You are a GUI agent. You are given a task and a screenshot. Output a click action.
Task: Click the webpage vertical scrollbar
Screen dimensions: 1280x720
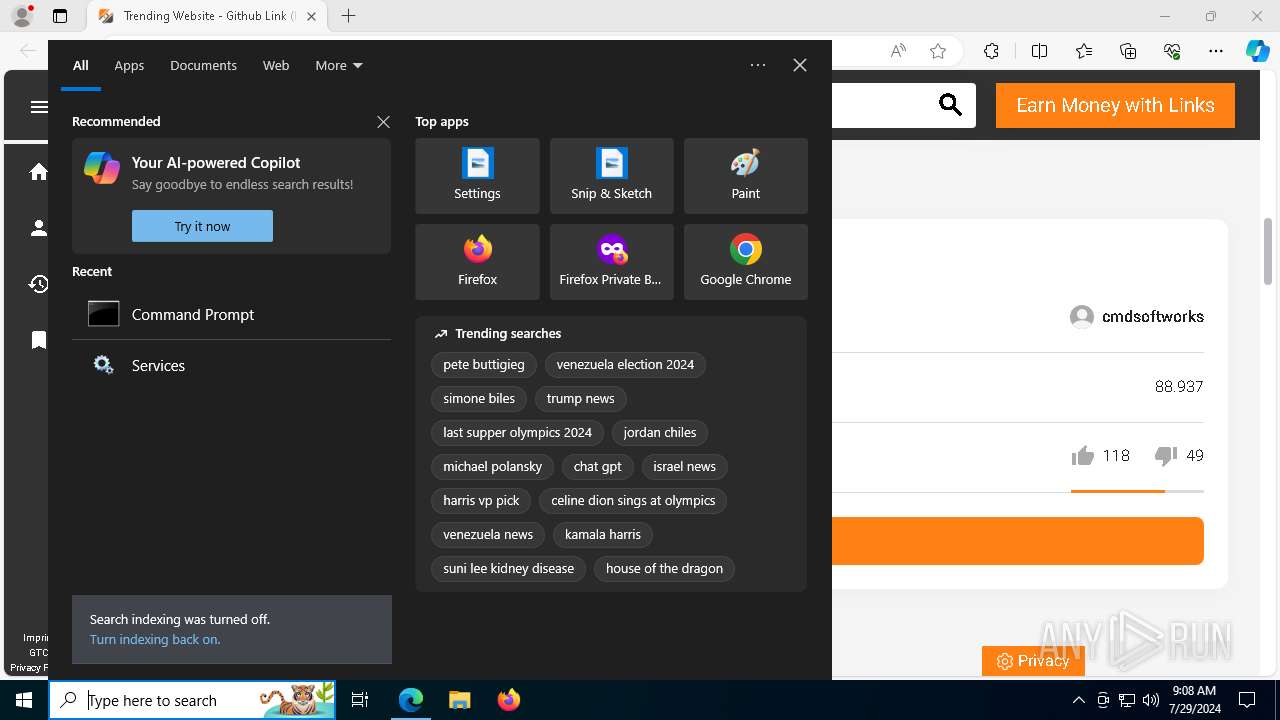[x=1268, y=250]
